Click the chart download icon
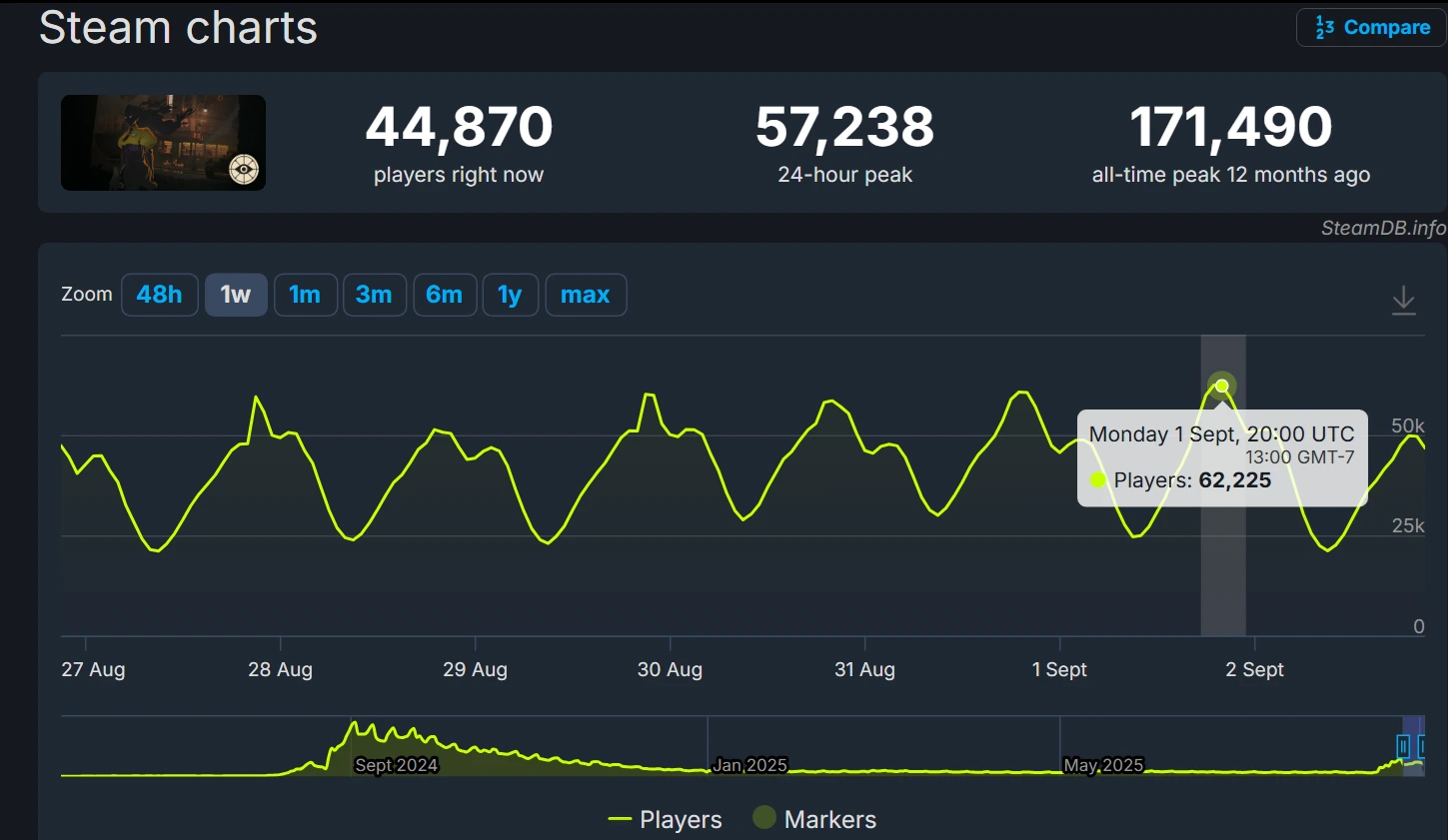Viewport: 1448px width, 840px height. (x=1404, y=300)
